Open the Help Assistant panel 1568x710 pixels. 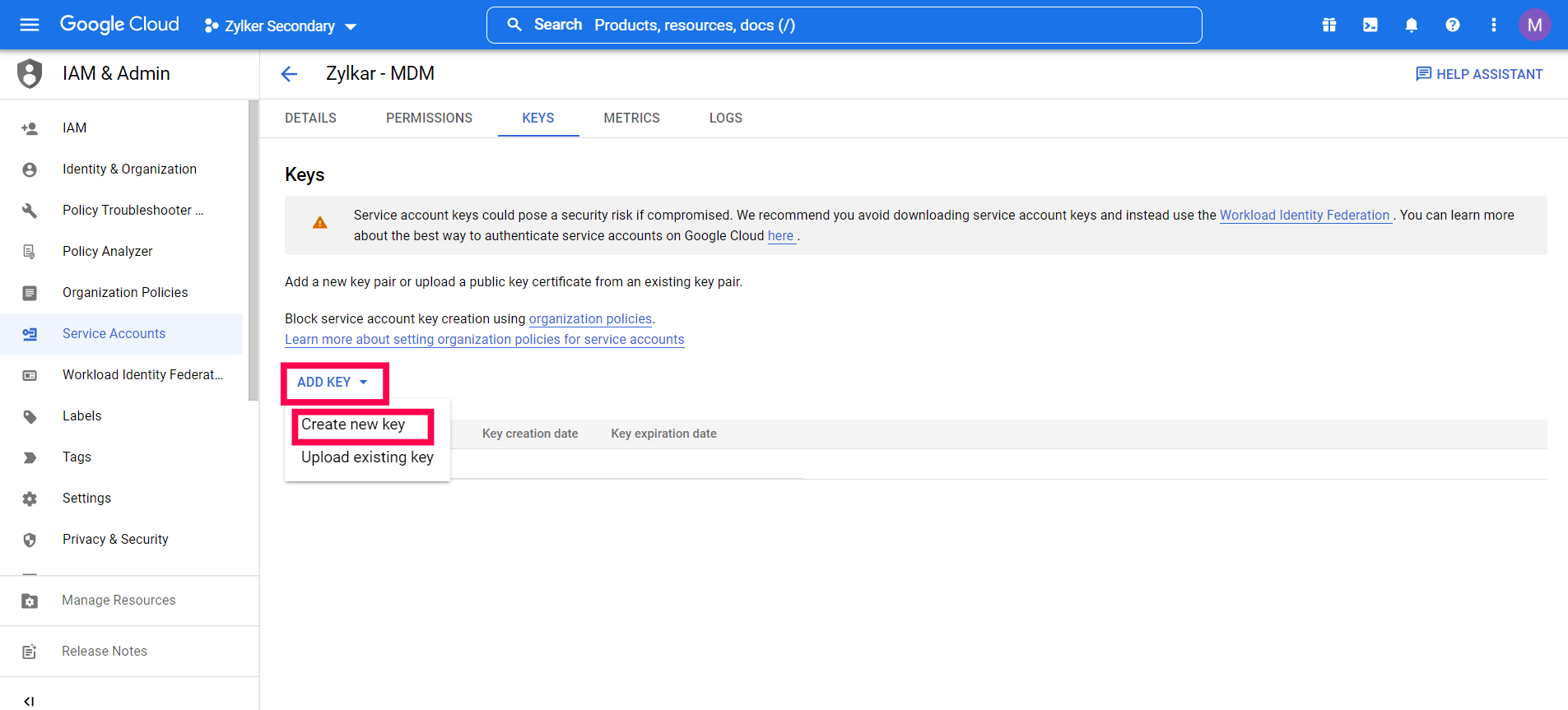pyautogui.click(x=1479, y=74)
